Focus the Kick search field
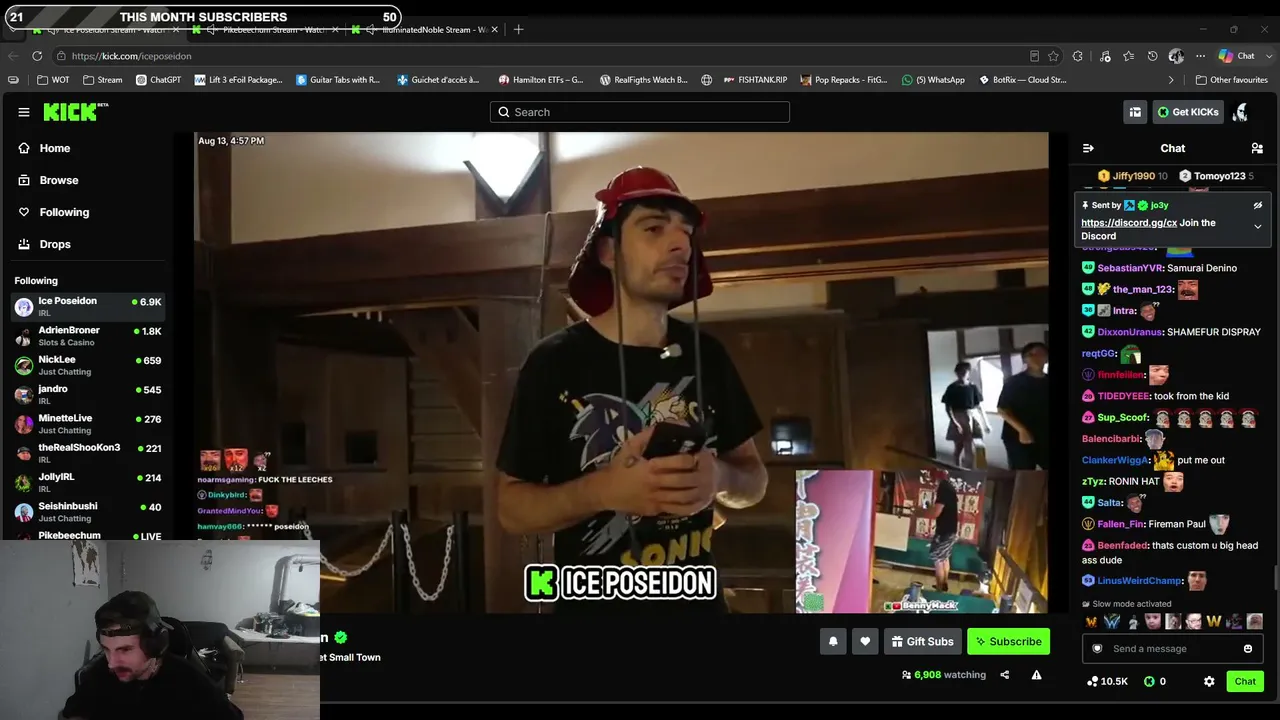Image resolution: width=1280 pixels, height=720 pixels. coord(640,112)
